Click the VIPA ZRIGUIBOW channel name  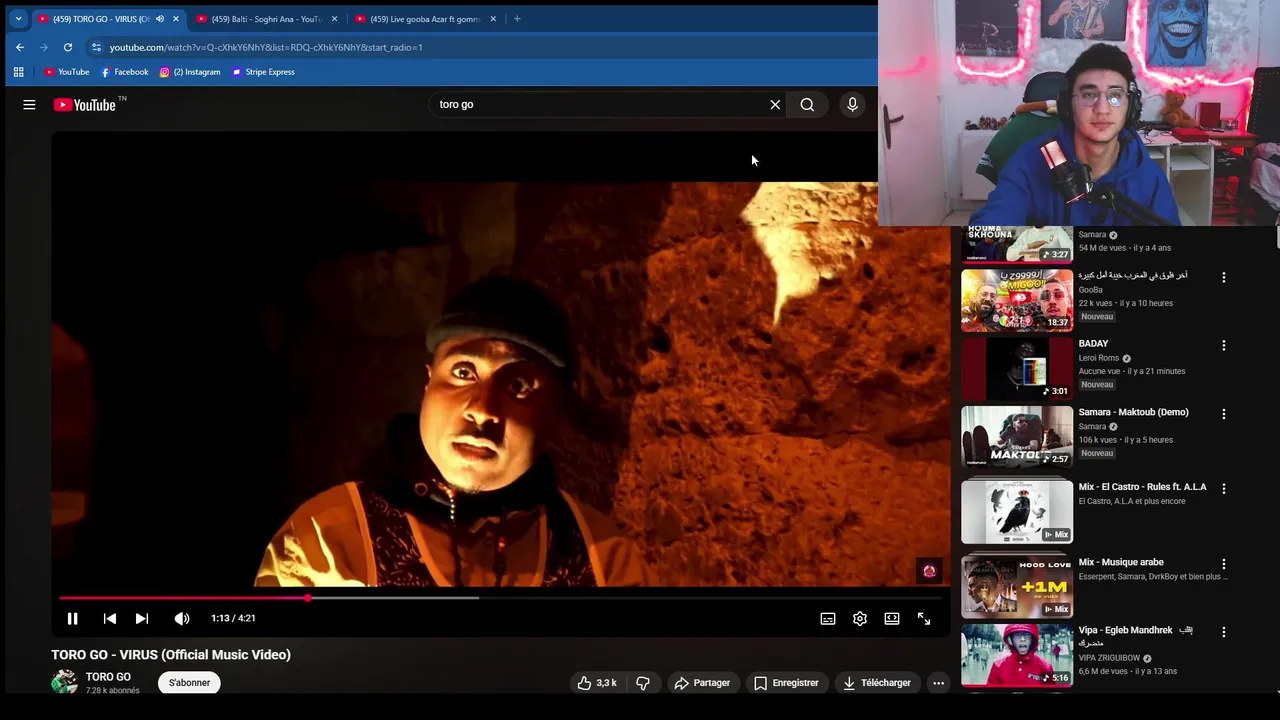pos(1110,658)
